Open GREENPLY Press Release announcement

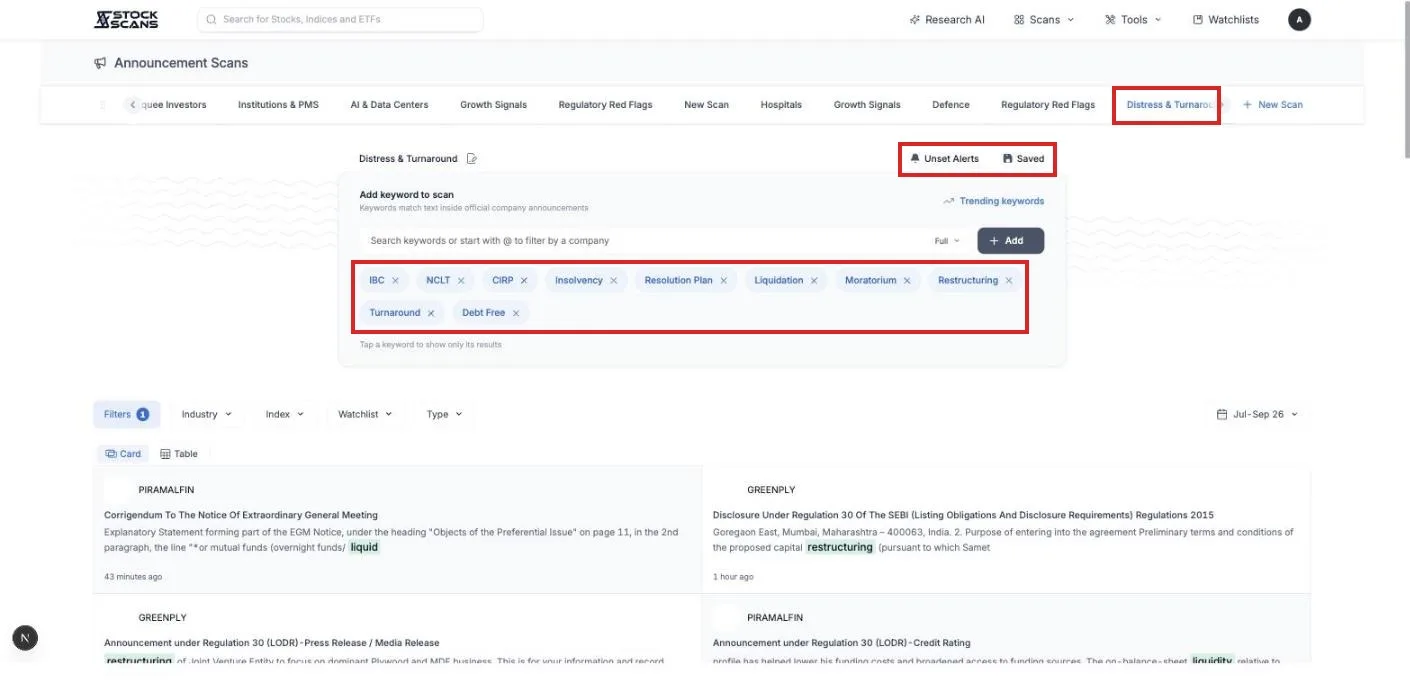[x=398, y=628]
